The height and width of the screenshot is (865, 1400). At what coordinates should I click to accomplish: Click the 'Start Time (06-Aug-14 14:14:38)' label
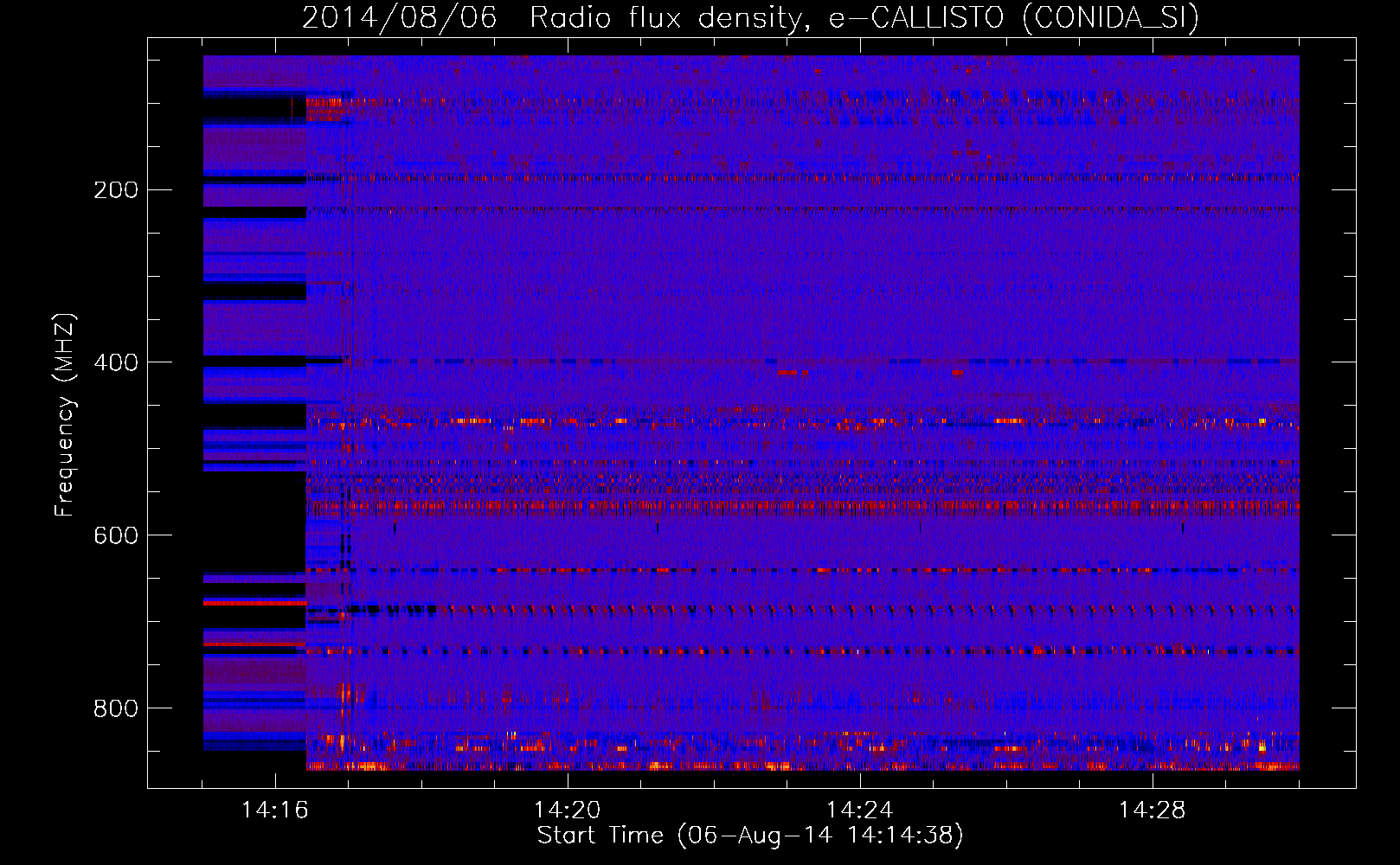[750, 836]
